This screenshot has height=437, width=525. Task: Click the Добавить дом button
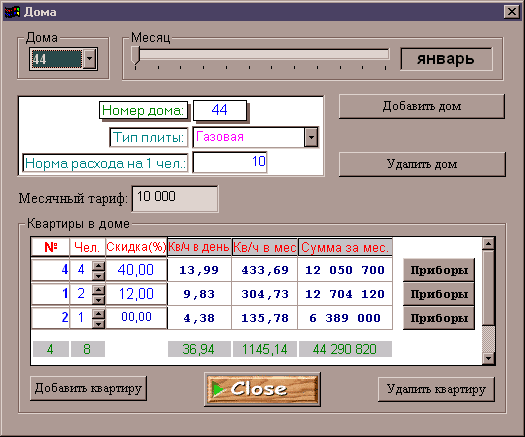(422, 106)
